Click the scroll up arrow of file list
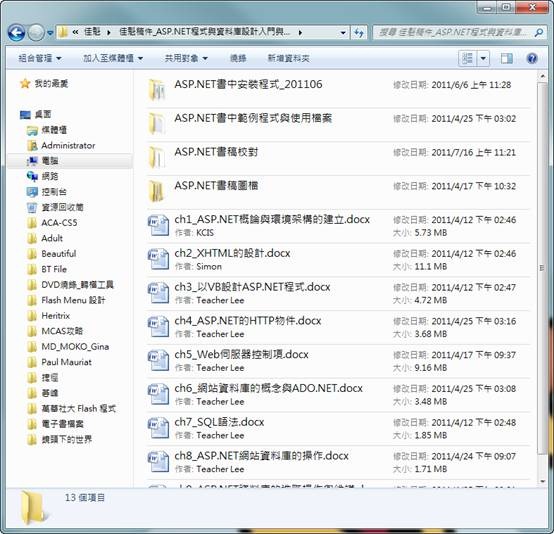554x534 pixels. pyautogui.click(x=542, y=76)
